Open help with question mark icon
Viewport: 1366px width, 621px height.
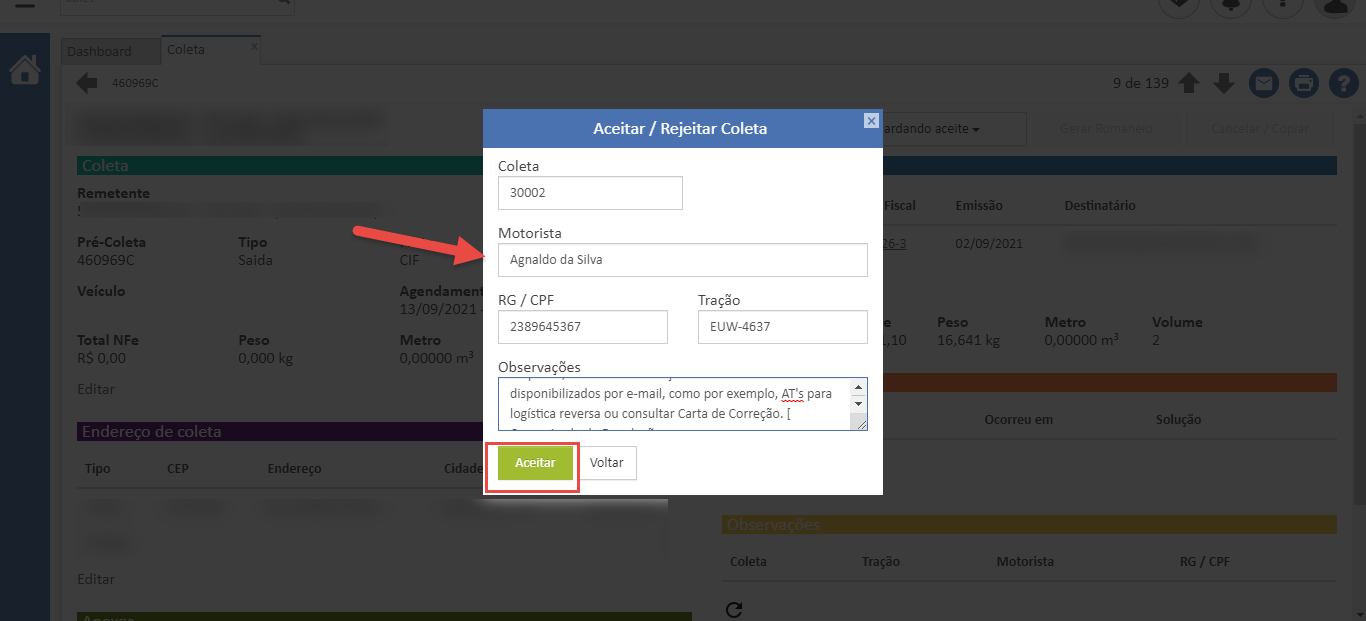[1342, 83]
